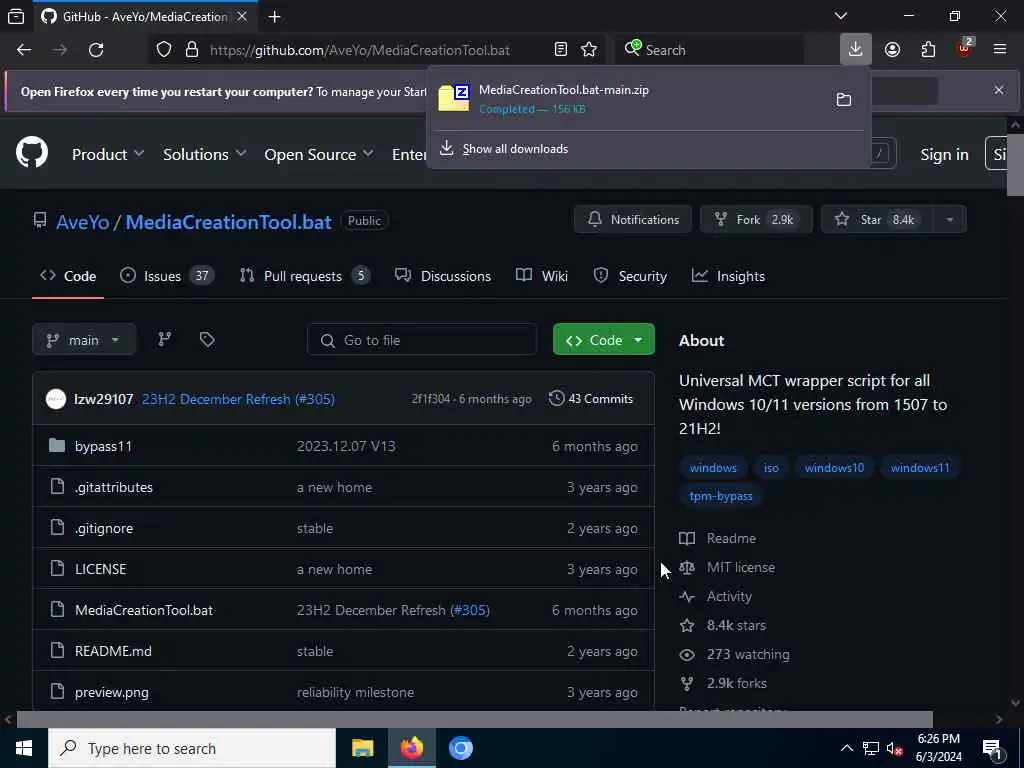The width and height of the screenshot is (1024, 768).
Task: Open 23H2 December Refresh commit link
Action: click(x=238, y=399)
